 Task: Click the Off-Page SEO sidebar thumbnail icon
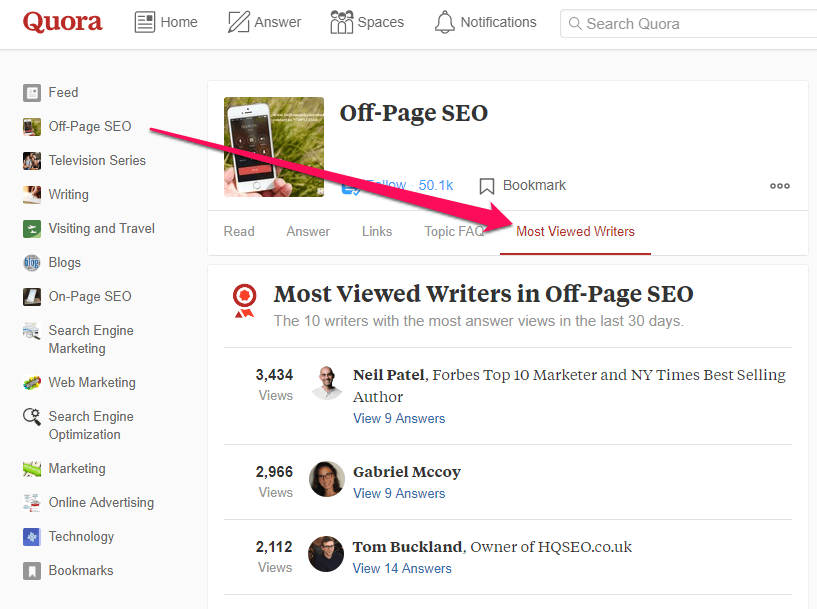tap(32, 127)
